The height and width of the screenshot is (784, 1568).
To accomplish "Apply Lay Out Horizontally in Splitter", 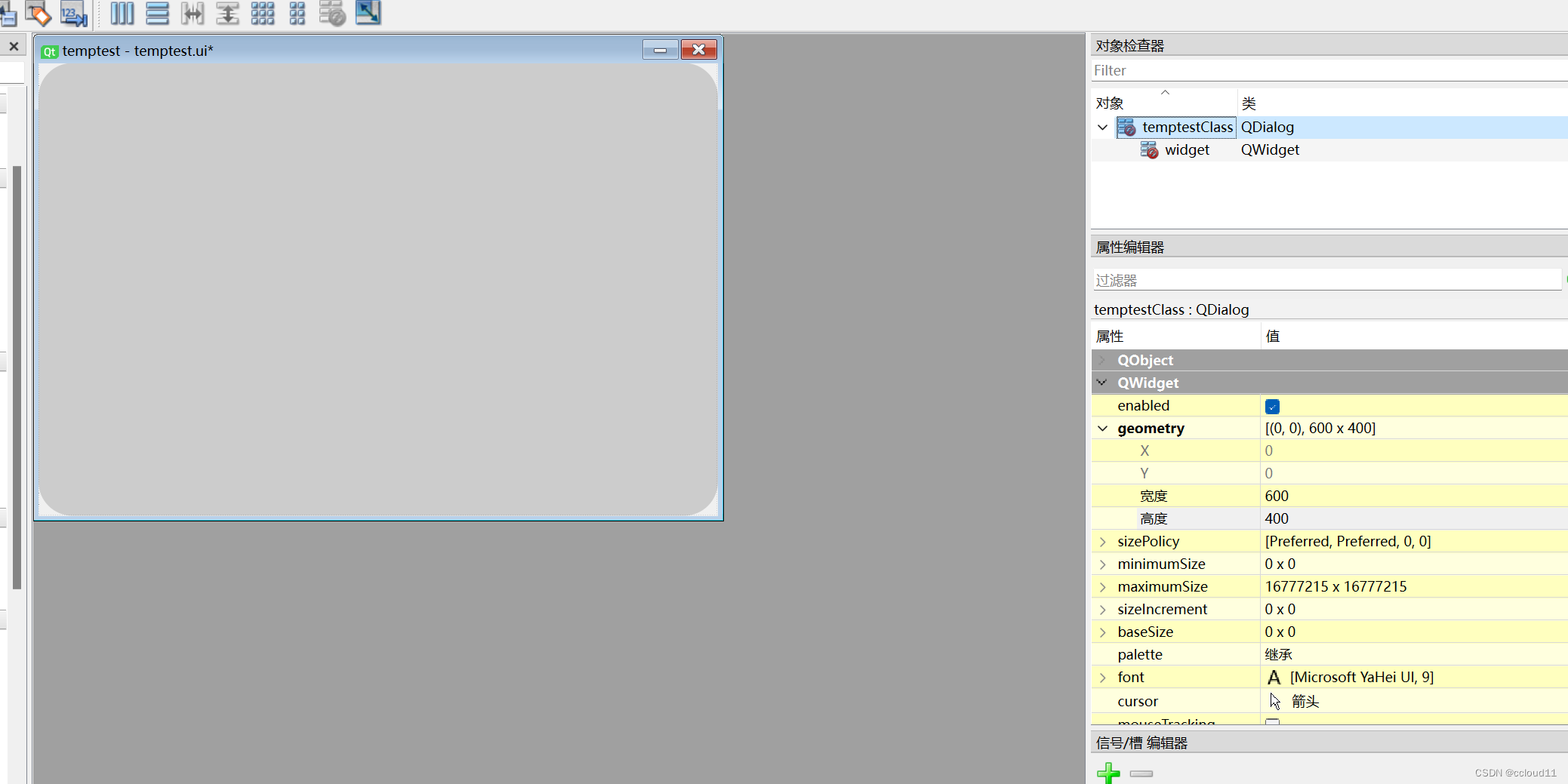I will pos(193,14).
